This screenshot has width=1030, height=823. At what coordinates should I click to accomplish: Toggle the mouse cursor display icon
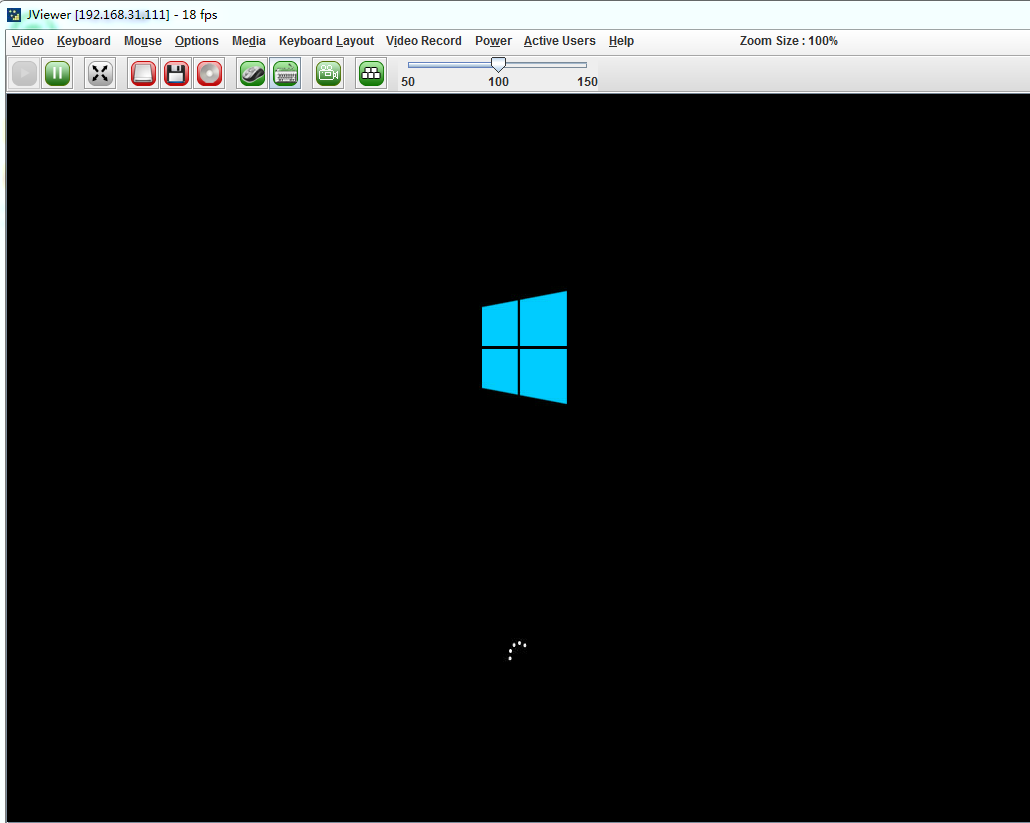[252, 73]
